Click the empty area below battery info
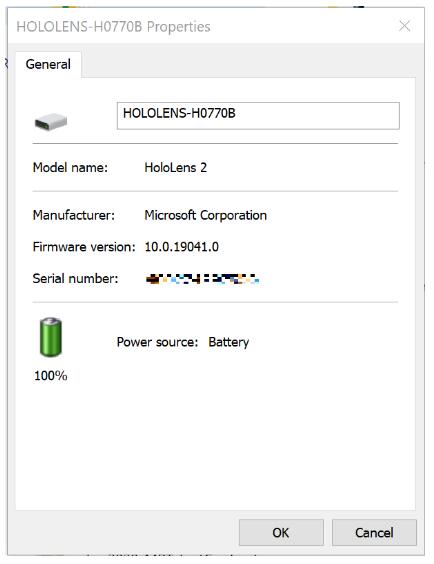434x564 pixels. tap(216, 446)
